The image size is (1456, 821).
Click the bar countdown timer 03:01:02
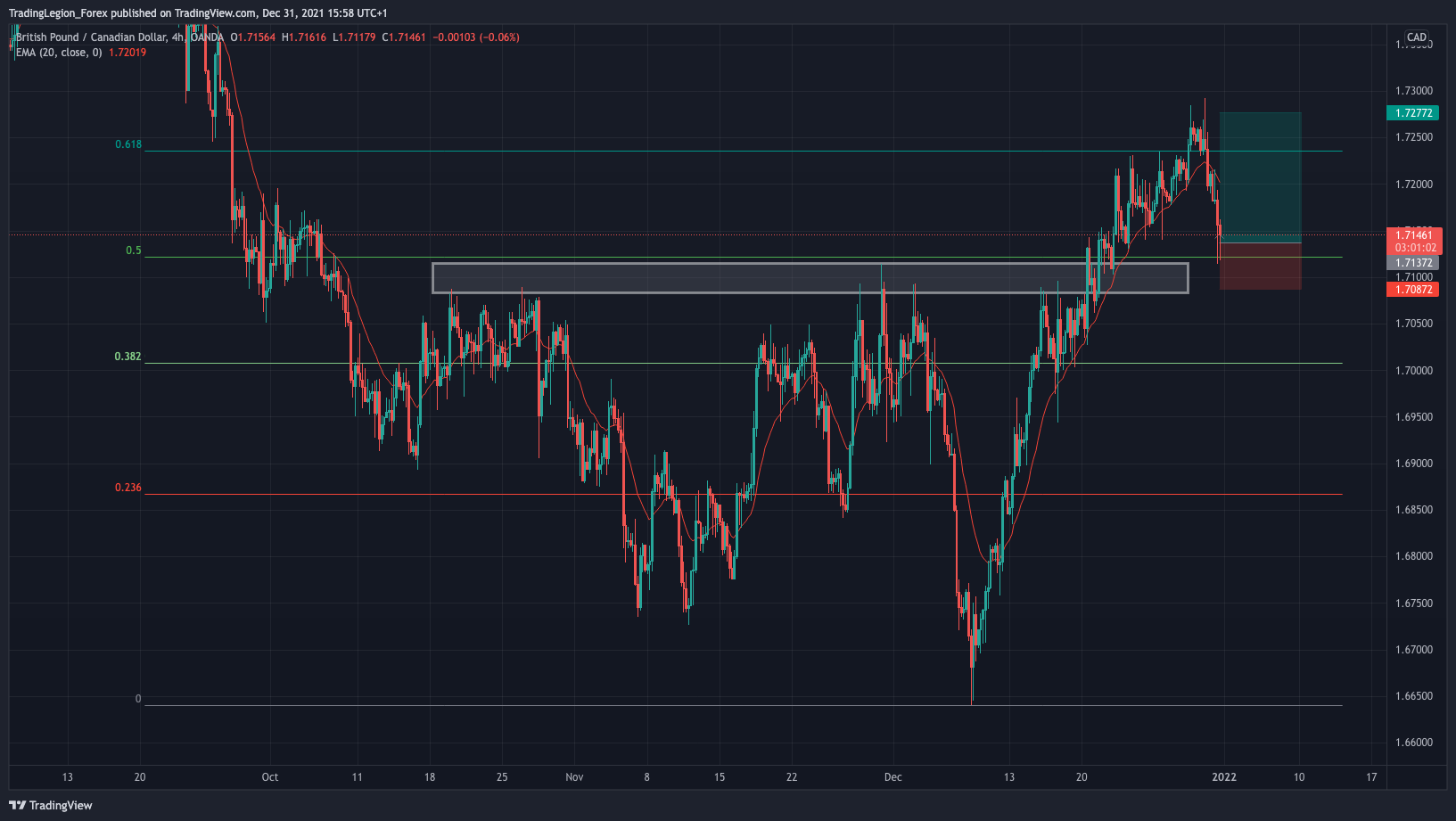[1414, 249]
